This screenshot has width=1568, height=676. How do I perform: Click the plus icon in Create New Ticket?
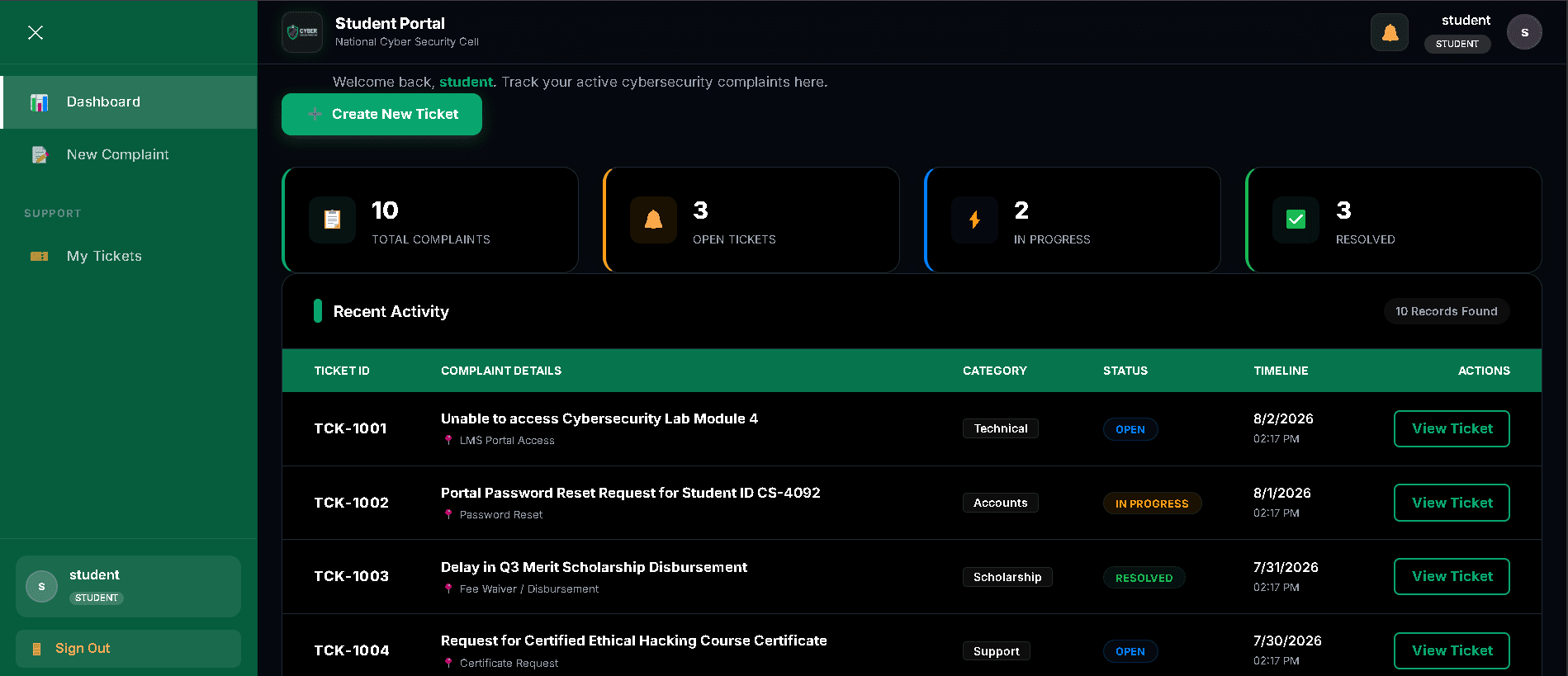[x=315, y=114]
